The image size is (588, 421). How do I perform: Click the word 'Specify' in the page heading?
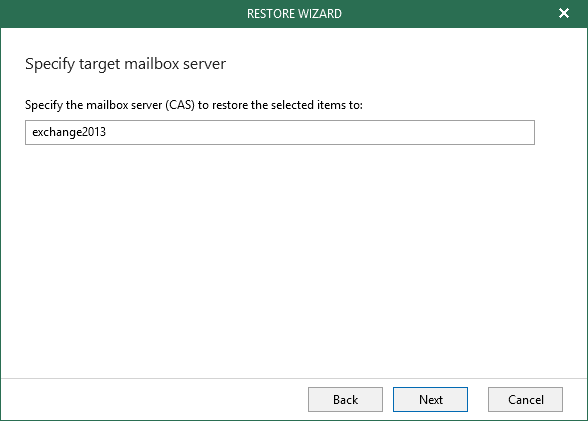point(50,64)
